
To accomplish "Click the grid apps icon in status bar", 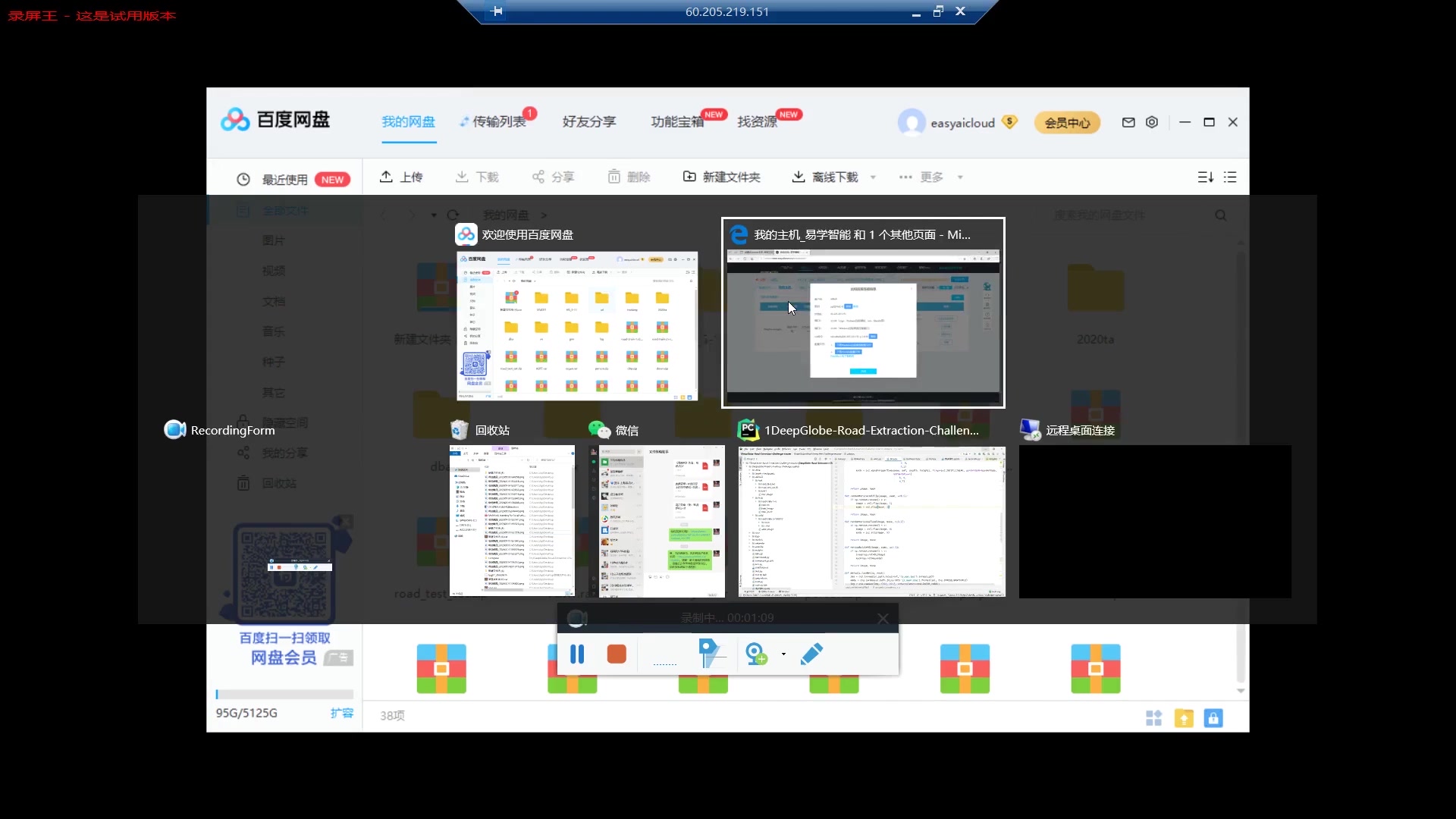I will tap(1154, 718).
